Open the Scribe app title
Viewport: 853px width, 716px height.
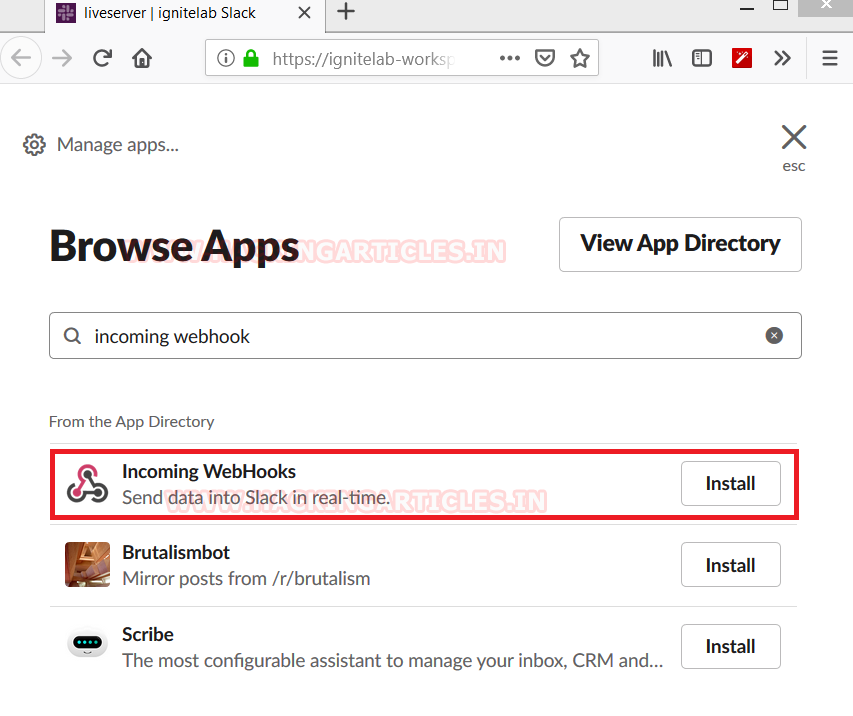point(147,634)
